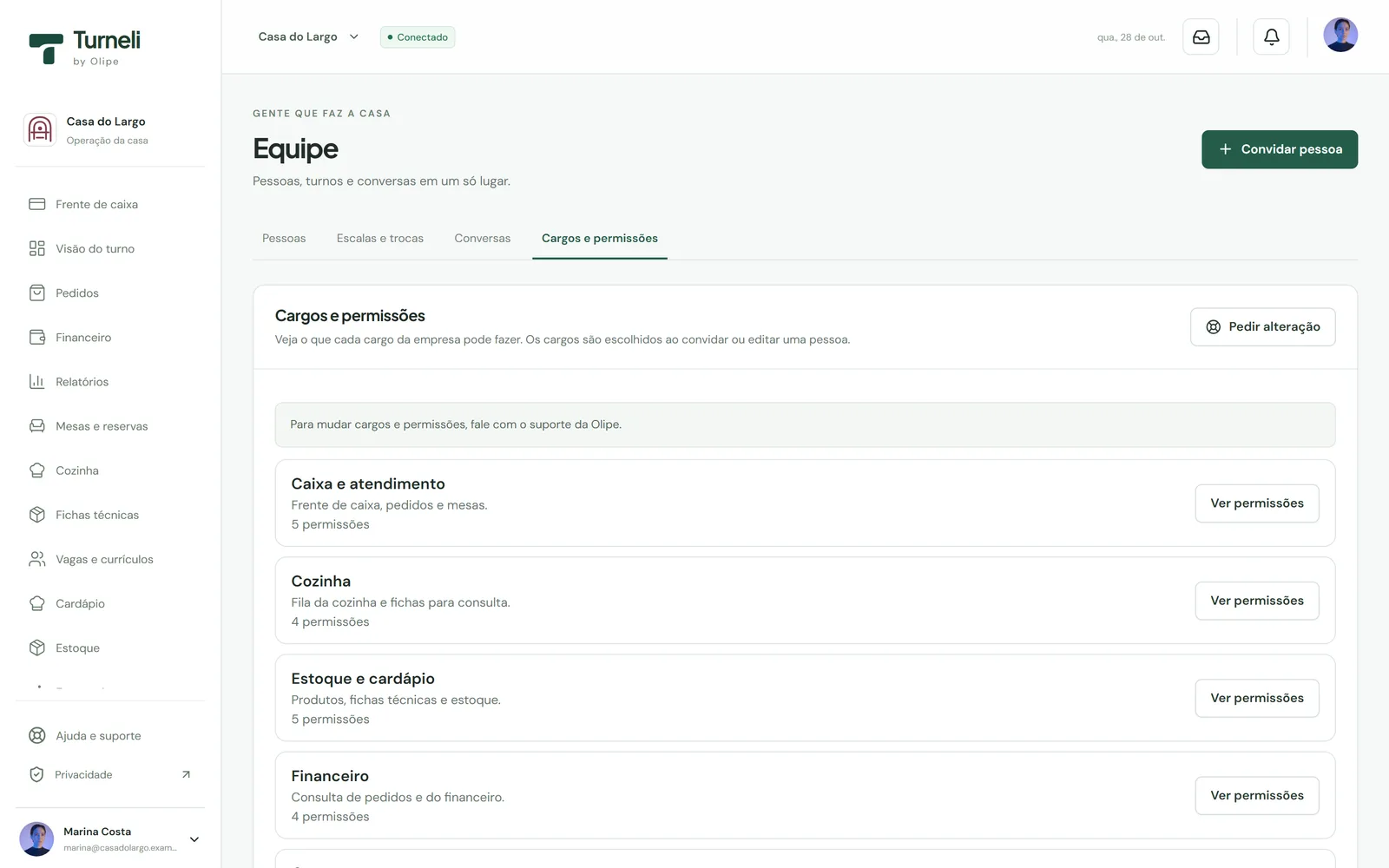Click the support notice about Olipe
The image size is (1389, 868).
pyautogui.click(x=805, y=424)
